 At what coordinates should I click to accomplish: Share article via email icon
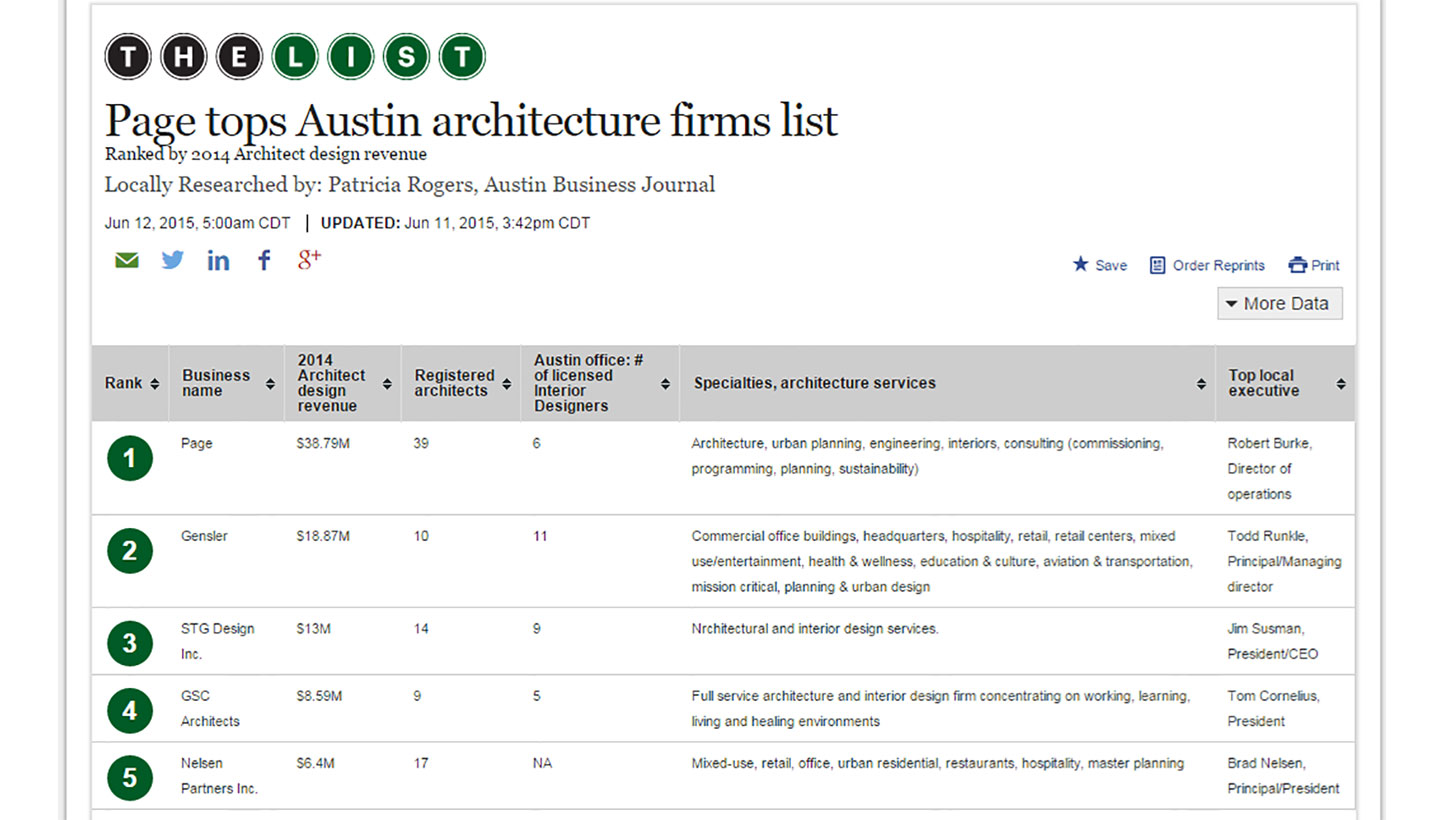click(126, 261)
